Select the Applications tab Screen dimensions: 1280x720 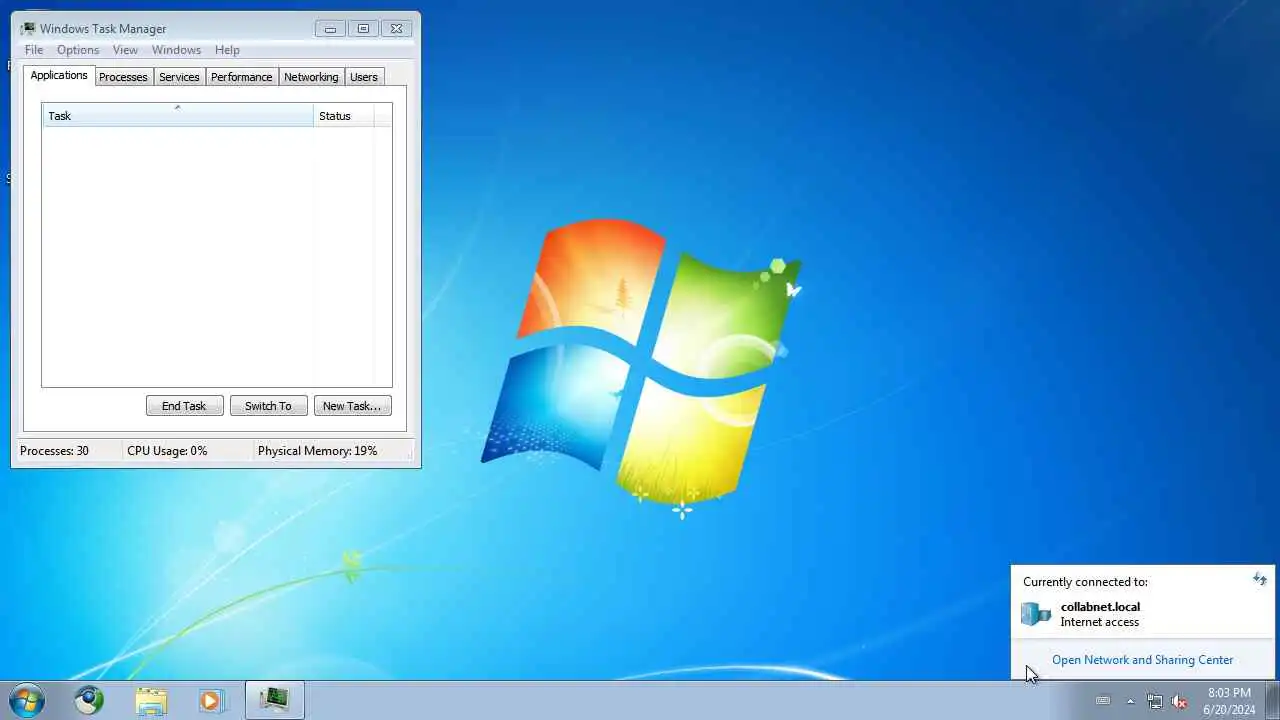click(x=59, y=75)
